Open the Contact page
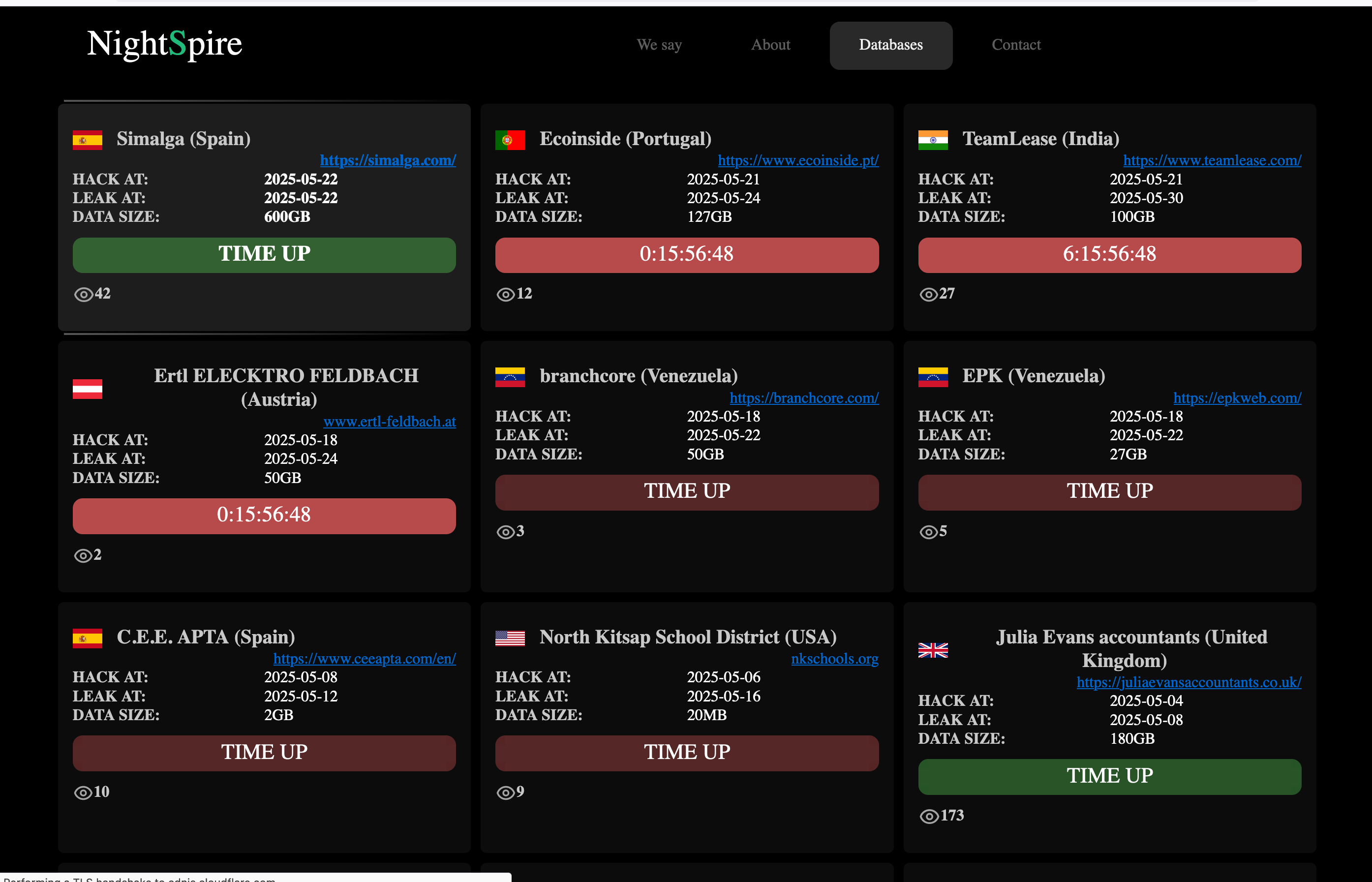 (1016, 45)
